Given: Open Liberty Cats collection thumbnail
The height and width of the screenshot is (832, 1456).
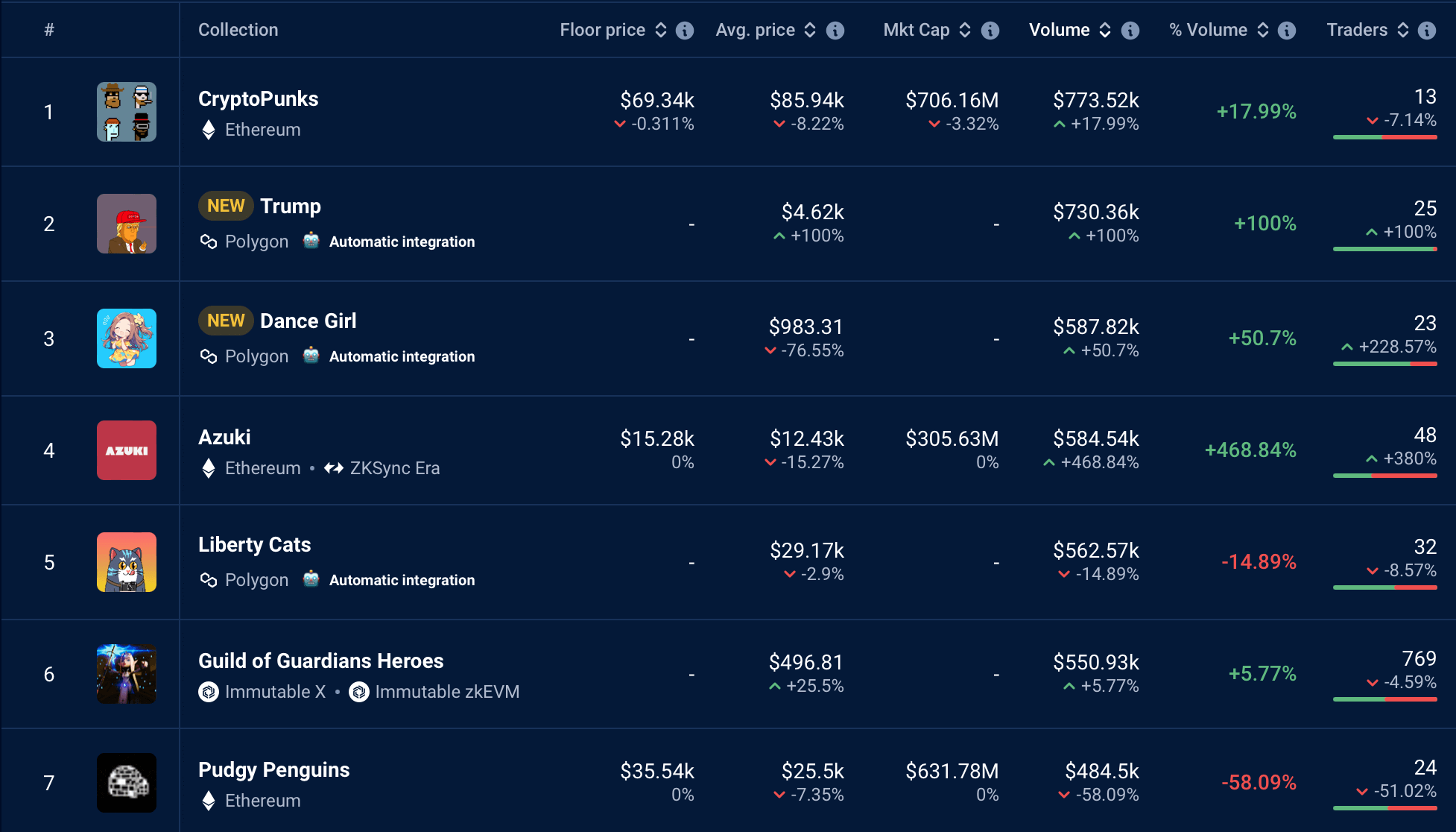Looking at the screenshot, I should coord(127,562).
